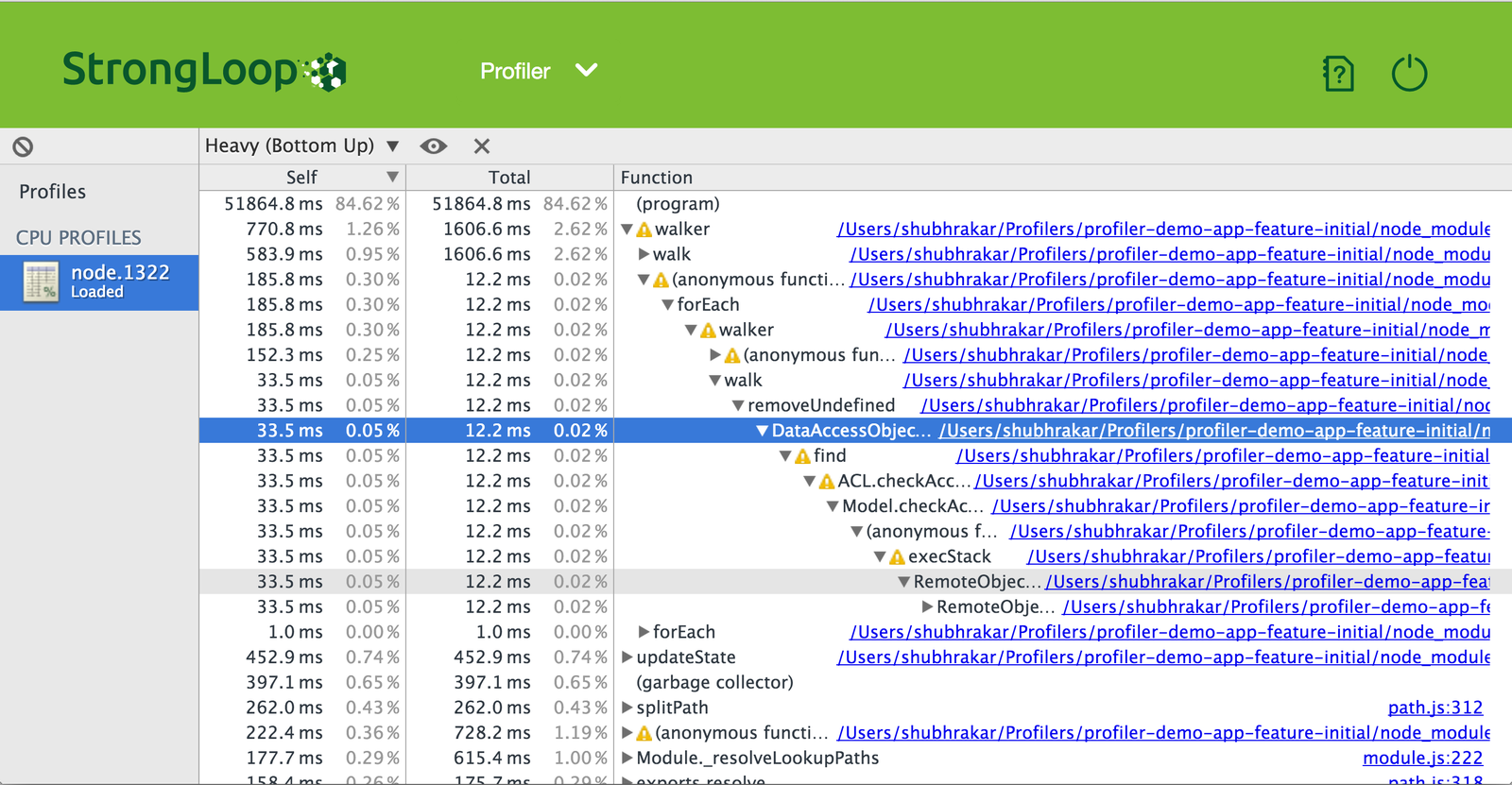Image resolution: width=1512 pixels, height=785 pixels.
Task: Click the CPU PROFILES section label
Action: coord(78,238)
